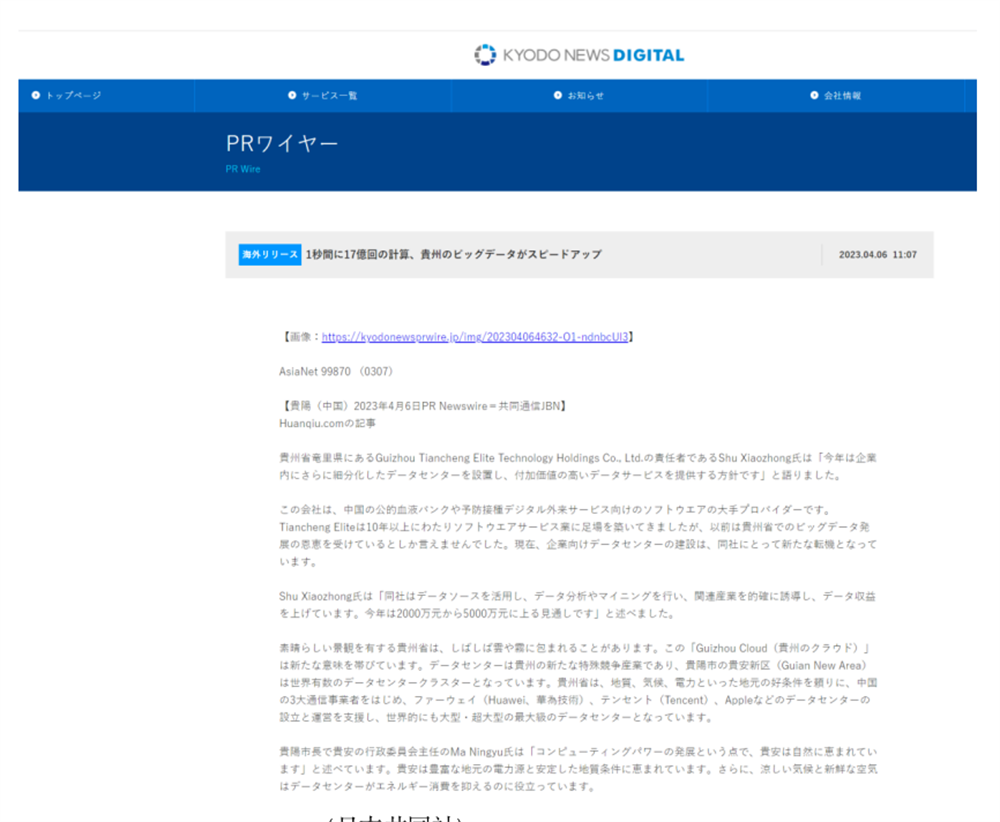
Task: Select the 会社情報 navigation item
Action: 842,96
